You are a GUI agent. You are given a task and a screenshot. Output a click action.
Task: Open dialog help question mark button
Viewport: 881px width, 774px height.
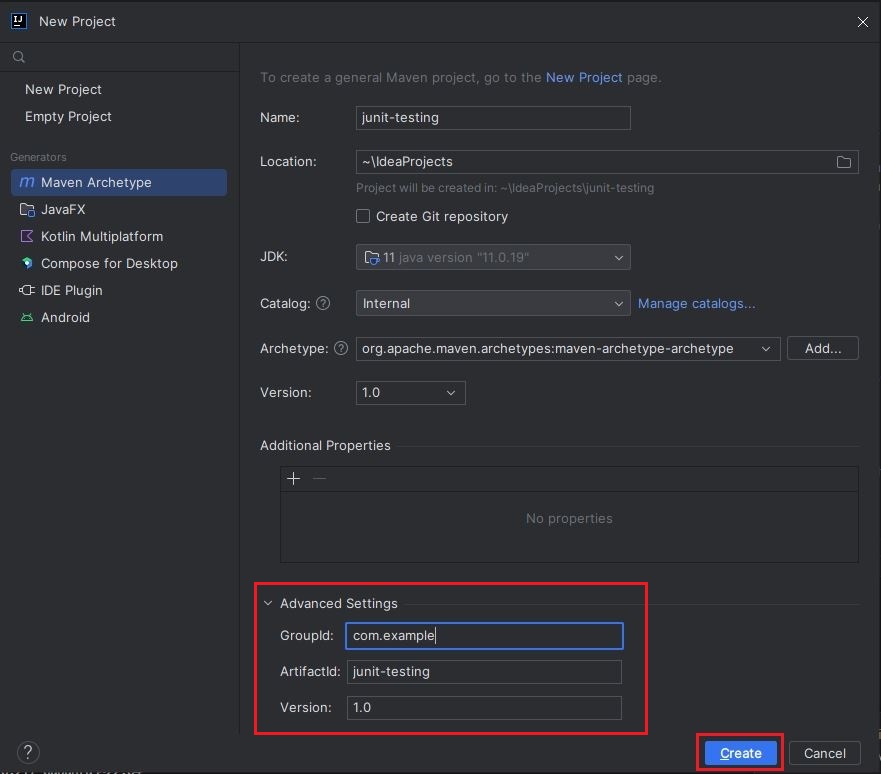tap(28, 752)
